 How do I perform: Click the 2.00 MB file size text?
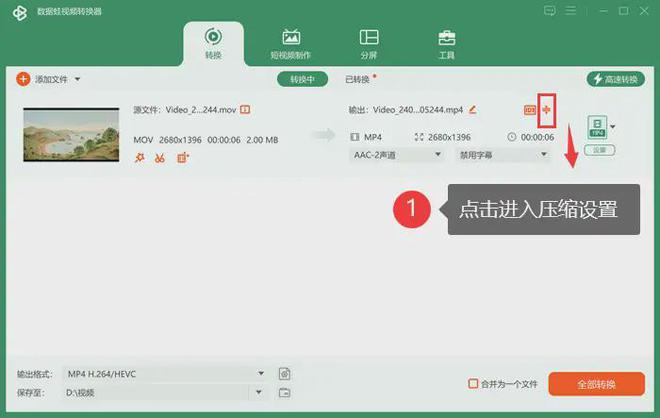[x=262, y=140]
